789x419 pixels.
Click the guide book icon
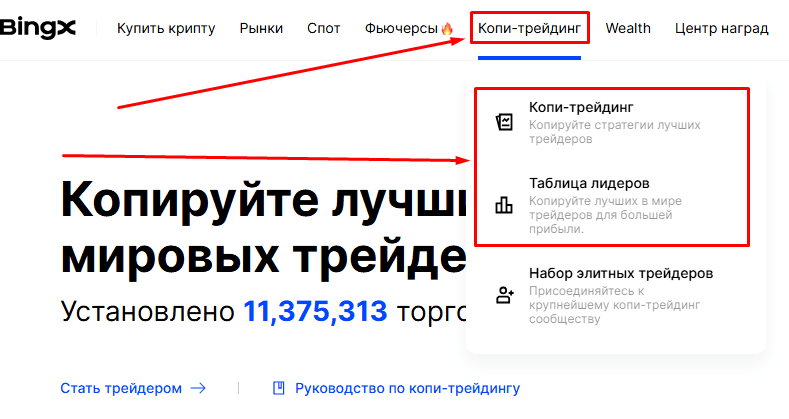pos(279,388)
